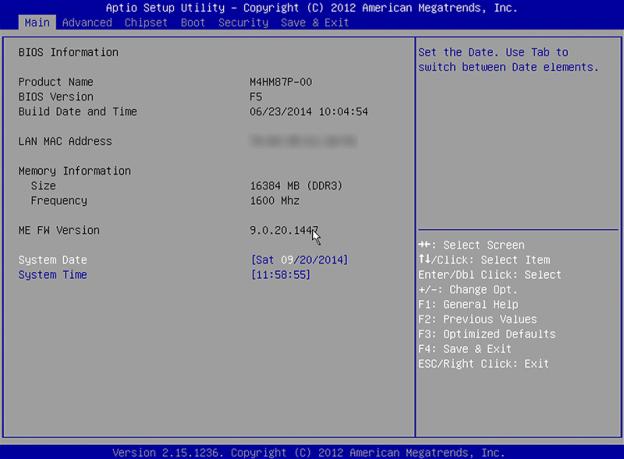Open the Security tab

point(244,23)
